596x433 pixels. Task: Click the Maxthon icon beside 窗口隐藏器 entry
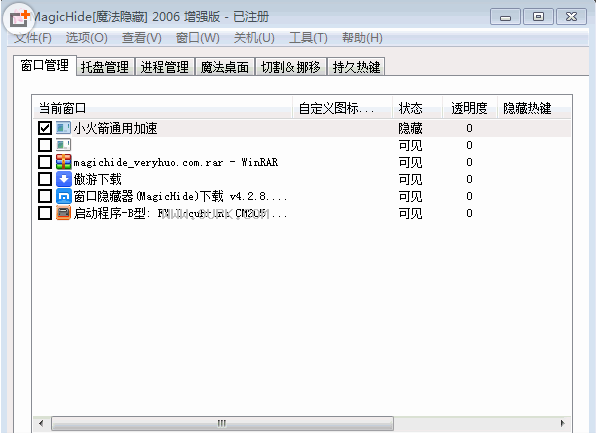coord(63,196)
